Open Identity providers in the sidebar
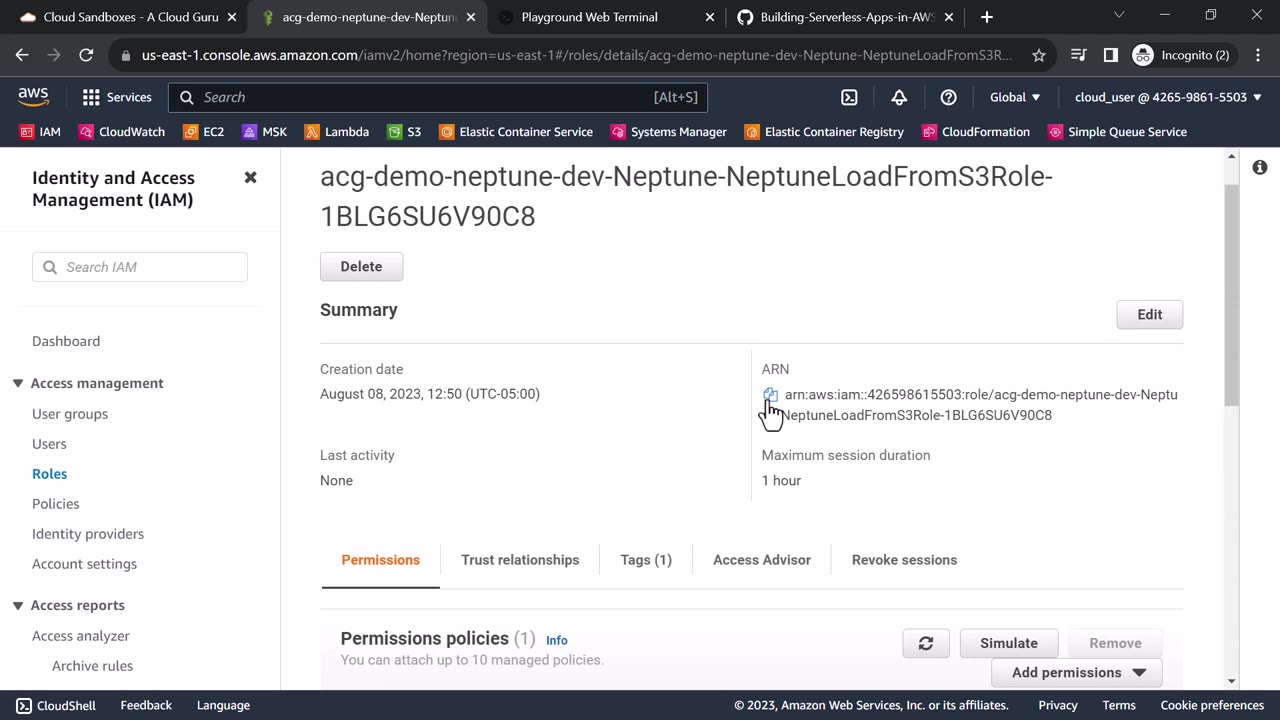1280x720 pixels. 88,534
